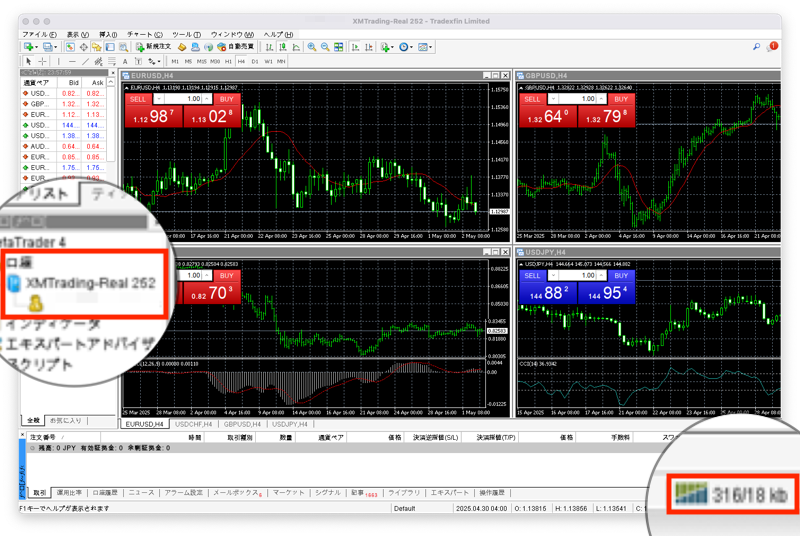The image size is (800, 536).
Task: Open the red notification bubble
Action: [772, 46]
